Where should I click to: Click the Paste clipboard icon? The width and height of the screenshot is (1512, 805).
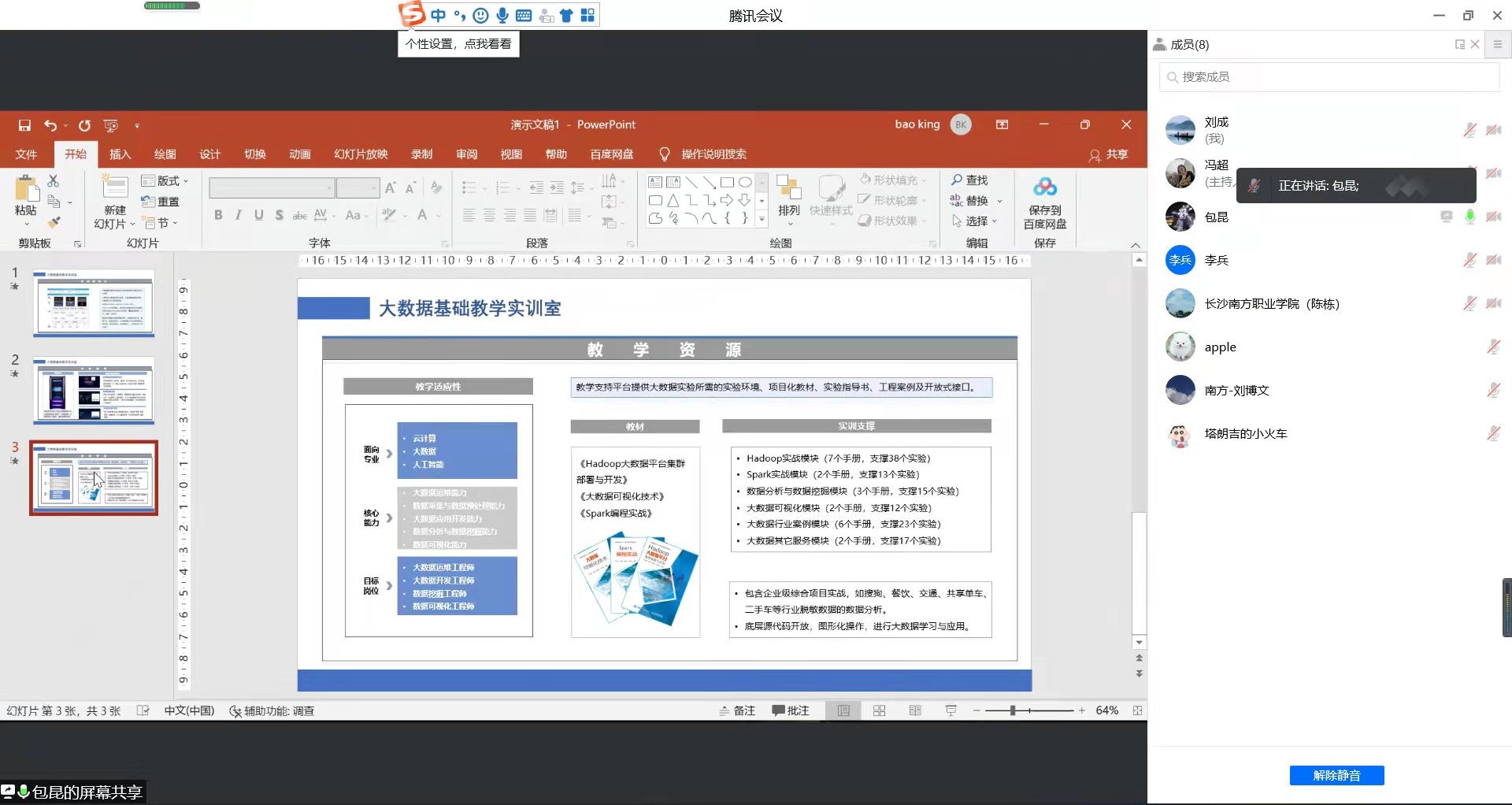pyautogui.click(x=26, y=189)
